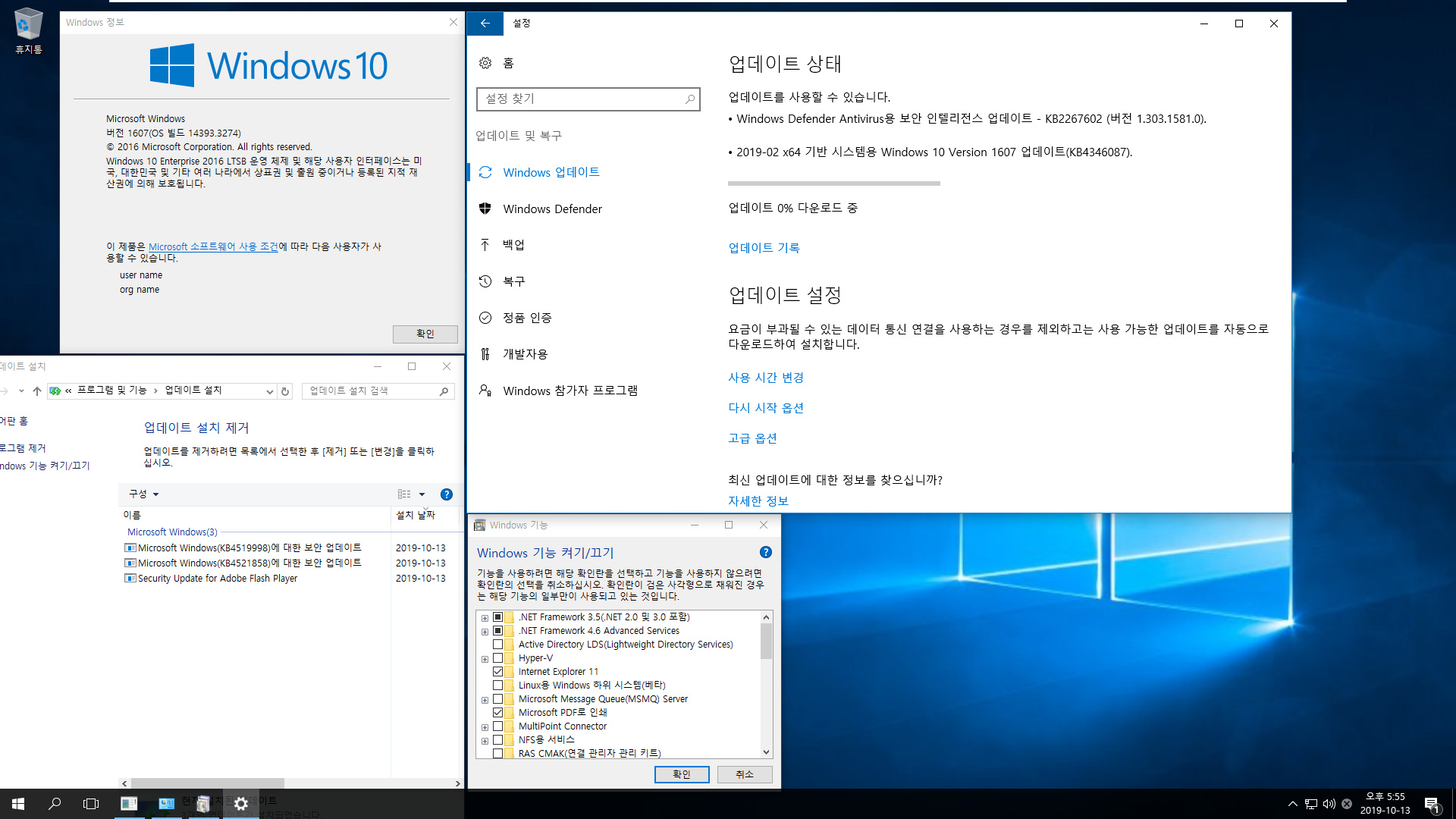
Task: Expand the NFS용 서비스 node
Action: click(485, 741)
